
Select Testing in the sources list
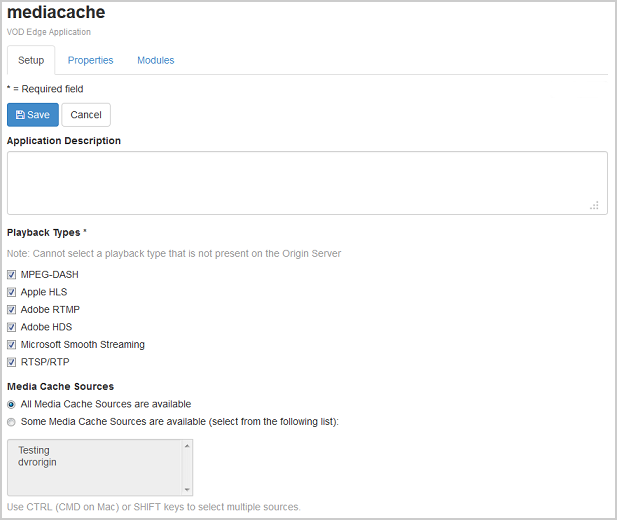34,451
